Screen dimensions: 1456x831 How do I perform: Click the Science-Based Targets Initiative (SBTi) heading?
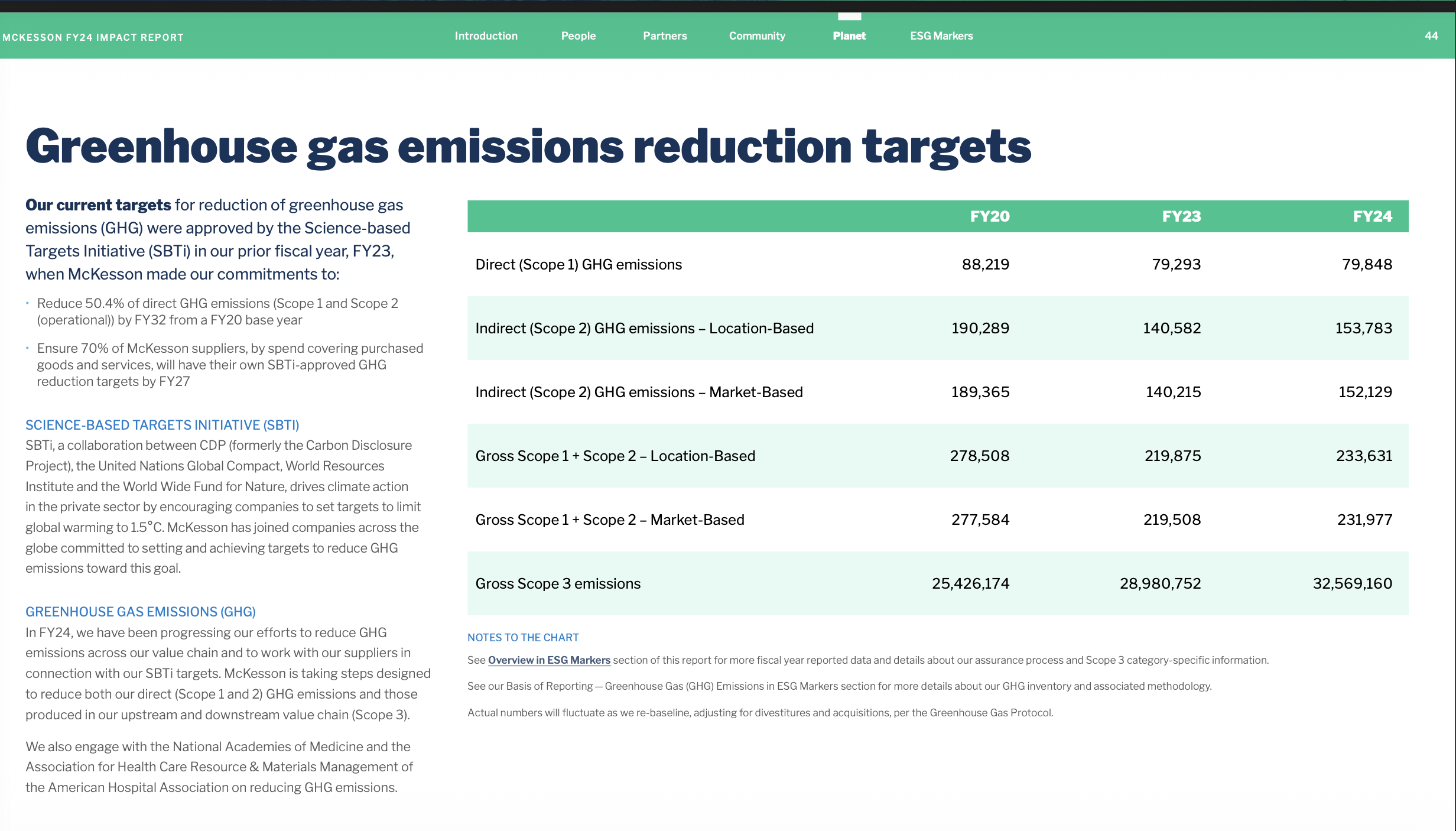(162, 425)
